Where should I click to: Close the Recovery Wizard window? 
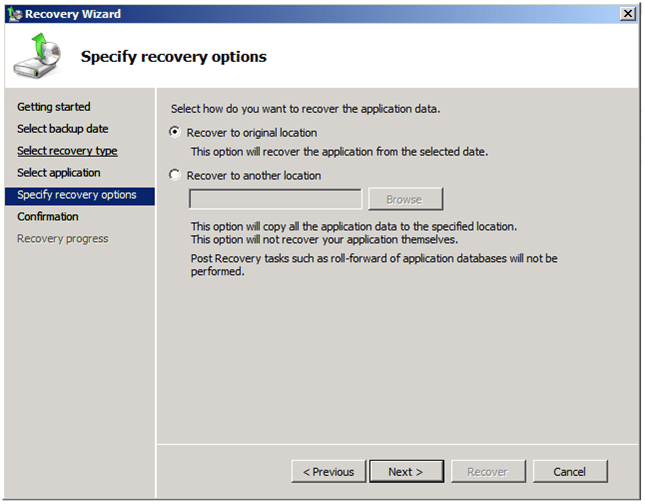click(627, 13)
